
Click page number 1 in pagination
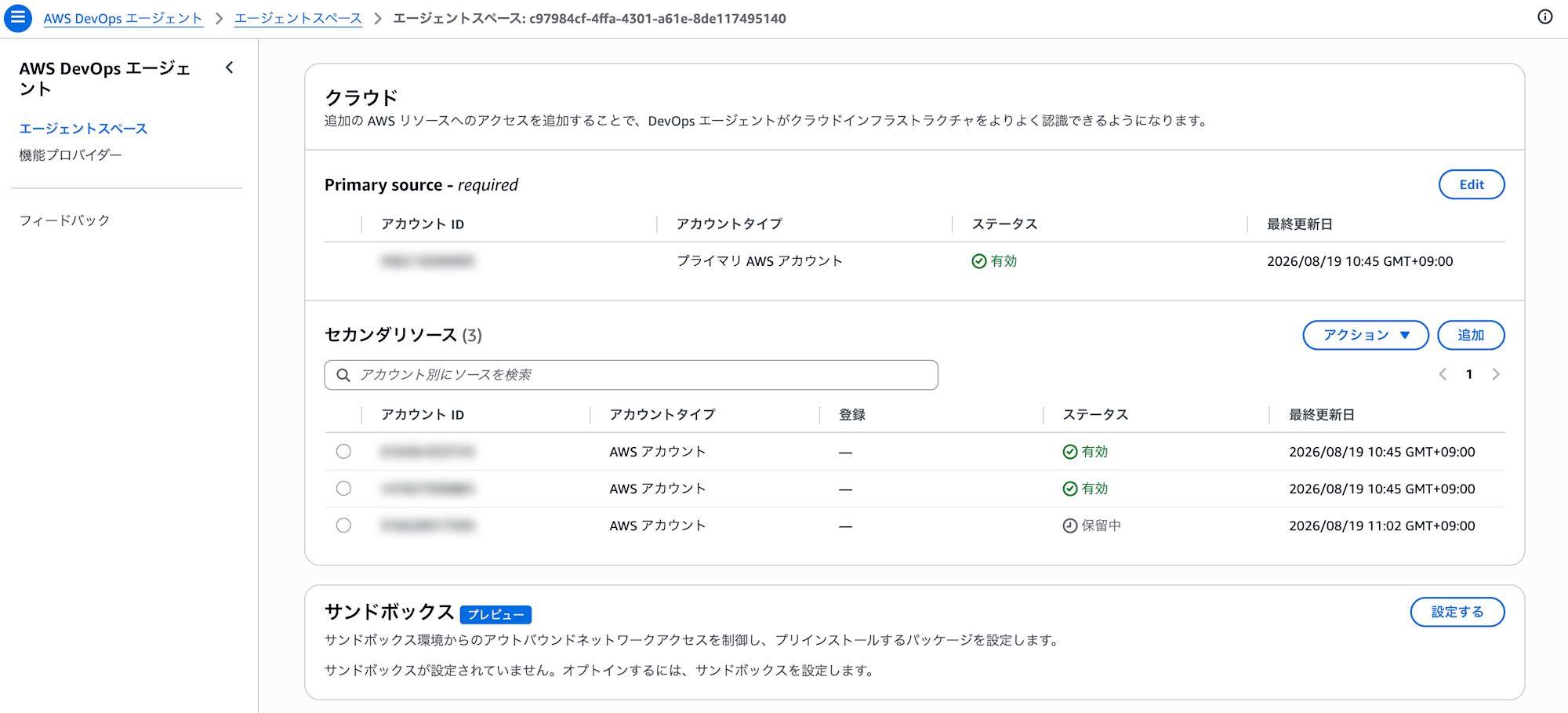[1469, 374]
